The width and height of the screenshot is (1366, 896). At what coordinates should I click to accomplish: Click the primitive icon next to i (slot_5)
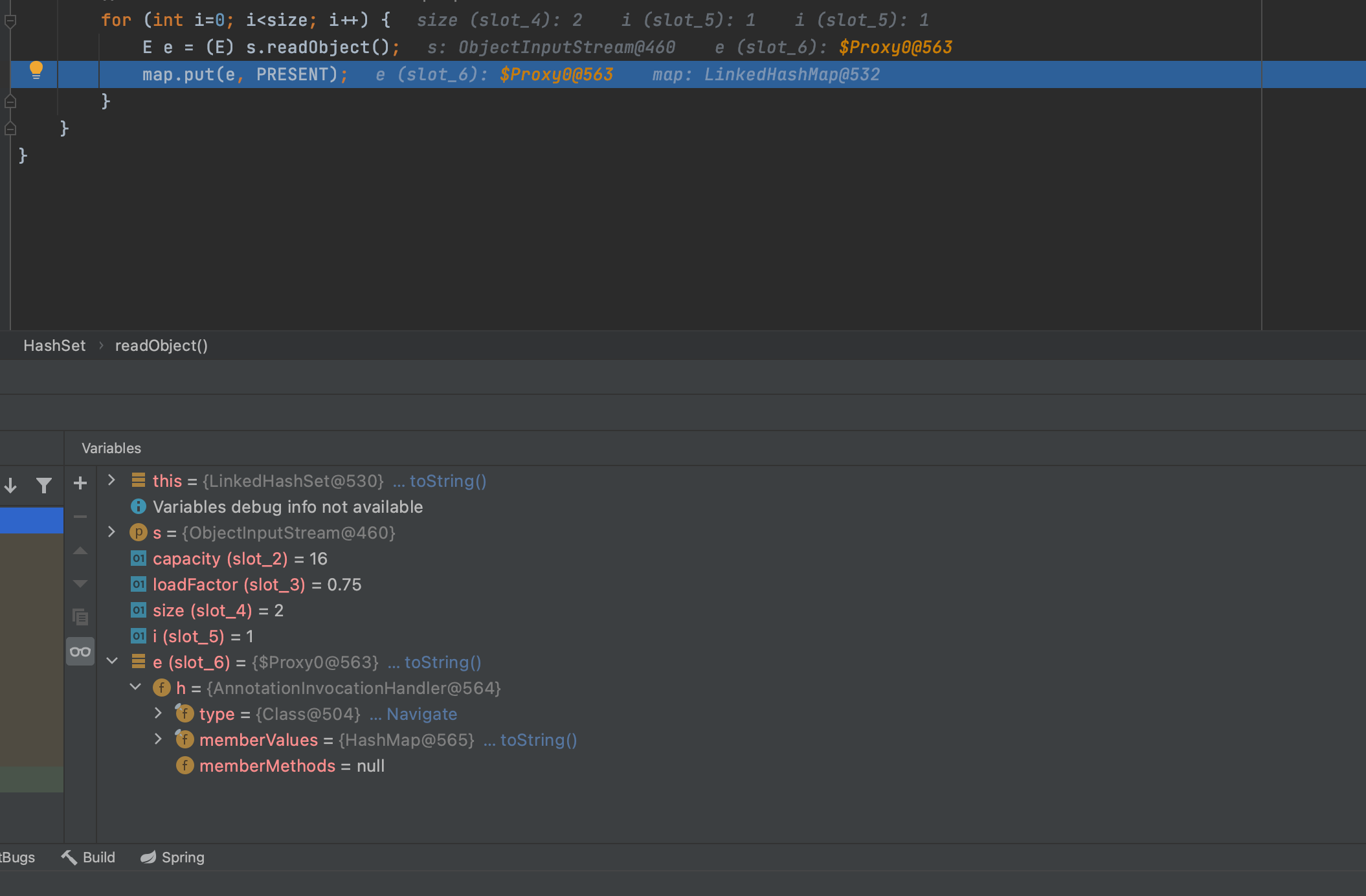[x=138, y=636]
